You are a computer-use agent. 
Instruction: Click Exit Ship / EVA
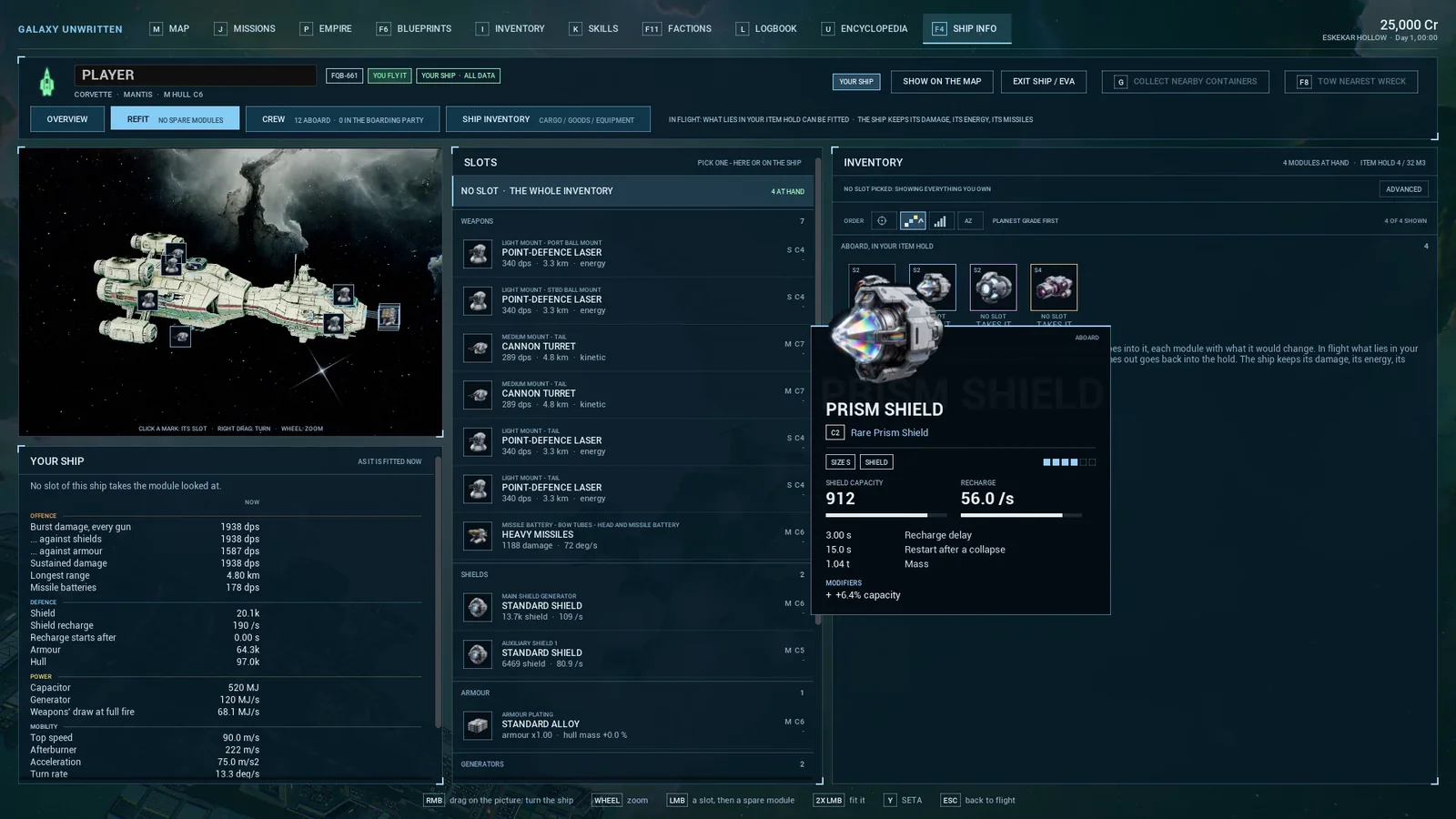pos(1044,82)
